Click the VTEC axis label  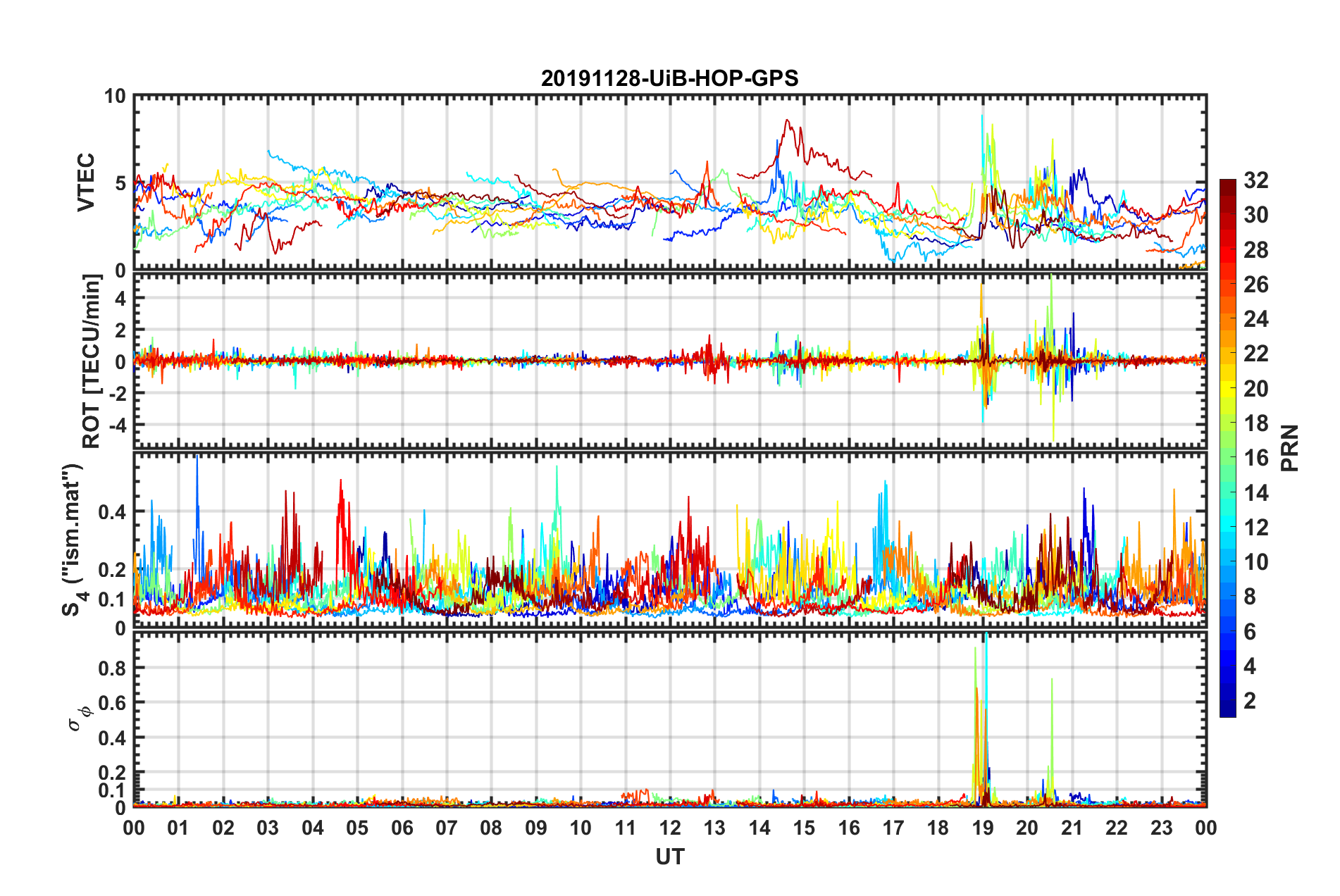pyautogui.click(x=85, y=182)
